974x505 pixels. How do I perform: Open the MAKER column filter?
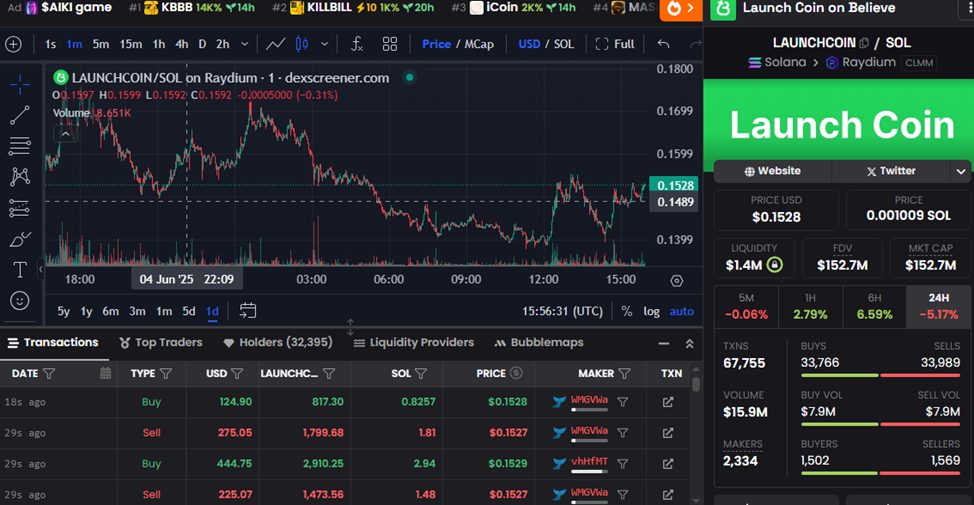624,373
